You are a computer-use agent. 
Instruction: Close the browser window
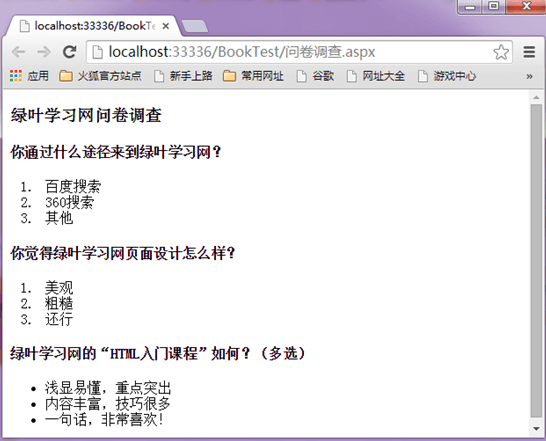tap(526, 6)
